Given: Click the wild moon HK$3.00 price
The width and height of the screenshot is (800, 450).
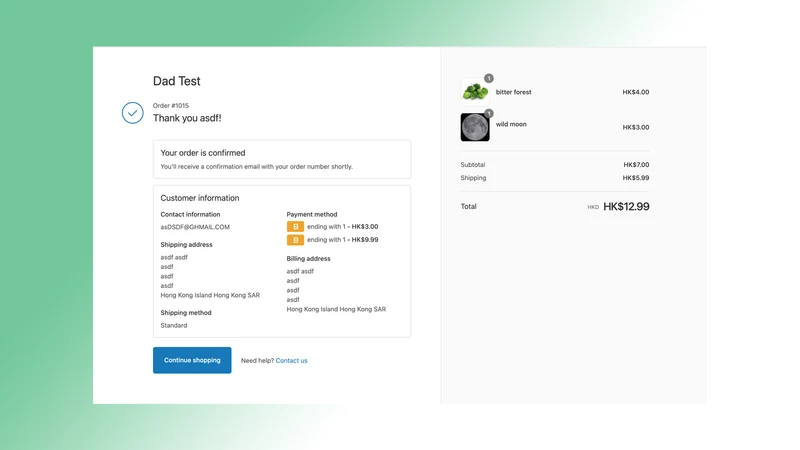Looking at the screenshot, I should (636, 128).
